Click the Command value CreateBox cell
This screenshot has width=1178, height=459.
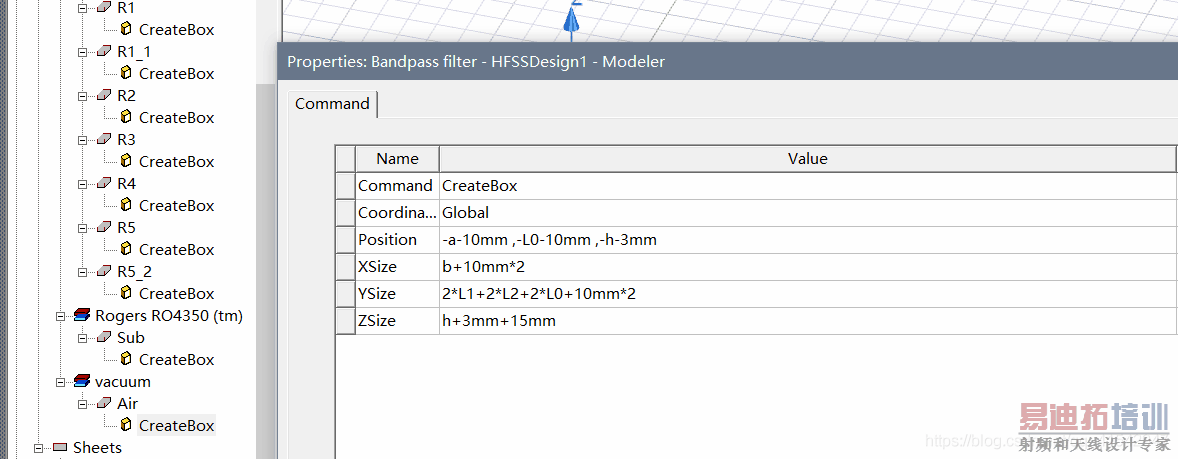pyautogui.click(x=808, y=186)
